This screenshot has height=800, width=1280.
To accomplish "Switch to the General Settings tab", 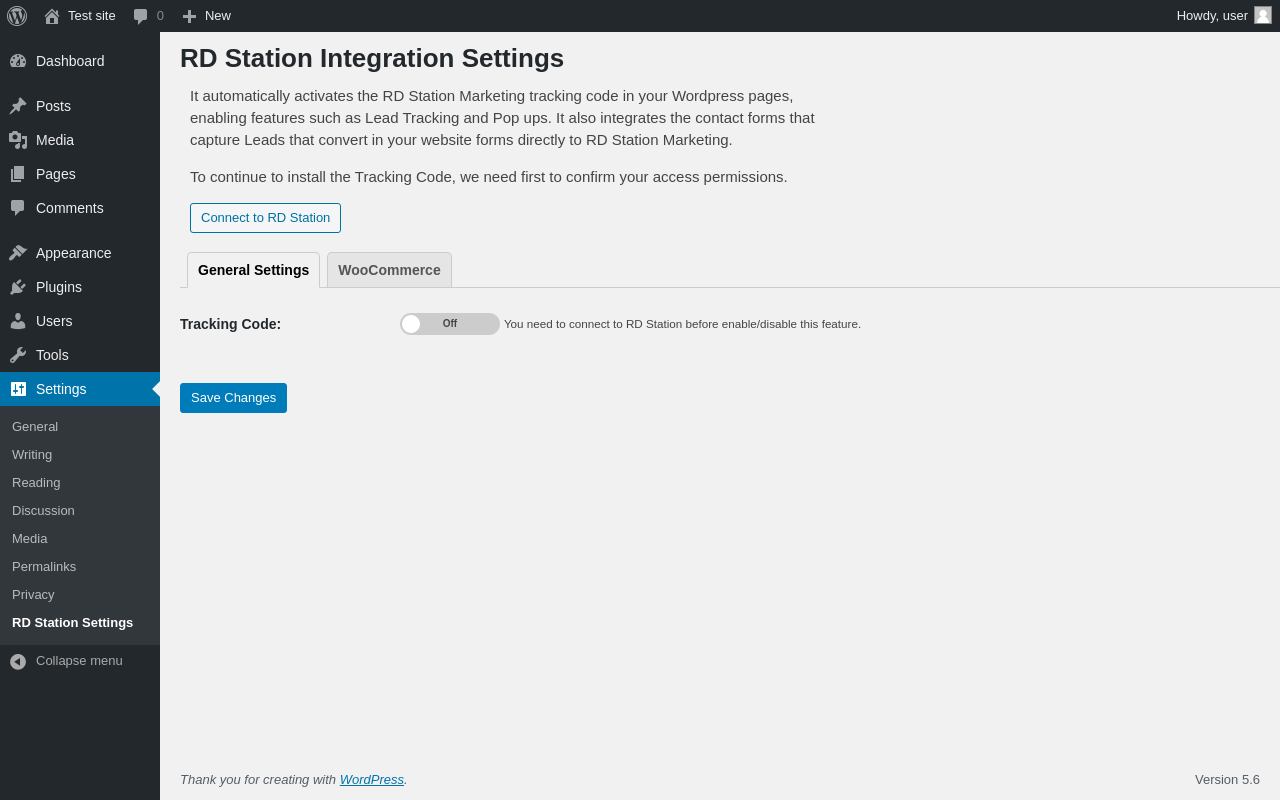I will point(253,270).
